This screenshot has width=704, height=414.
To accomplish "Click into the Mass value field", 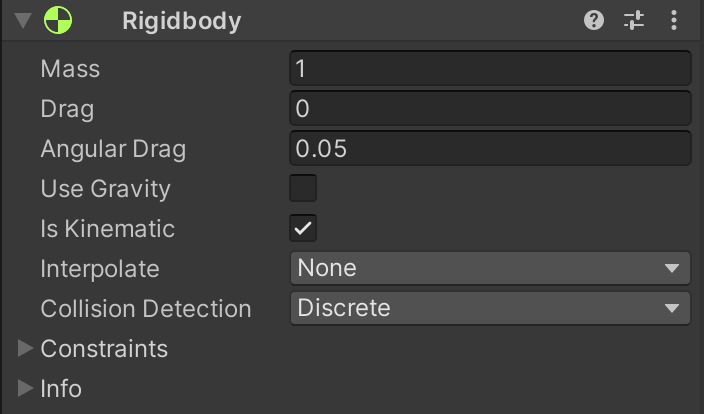I will tap(490, 68).
